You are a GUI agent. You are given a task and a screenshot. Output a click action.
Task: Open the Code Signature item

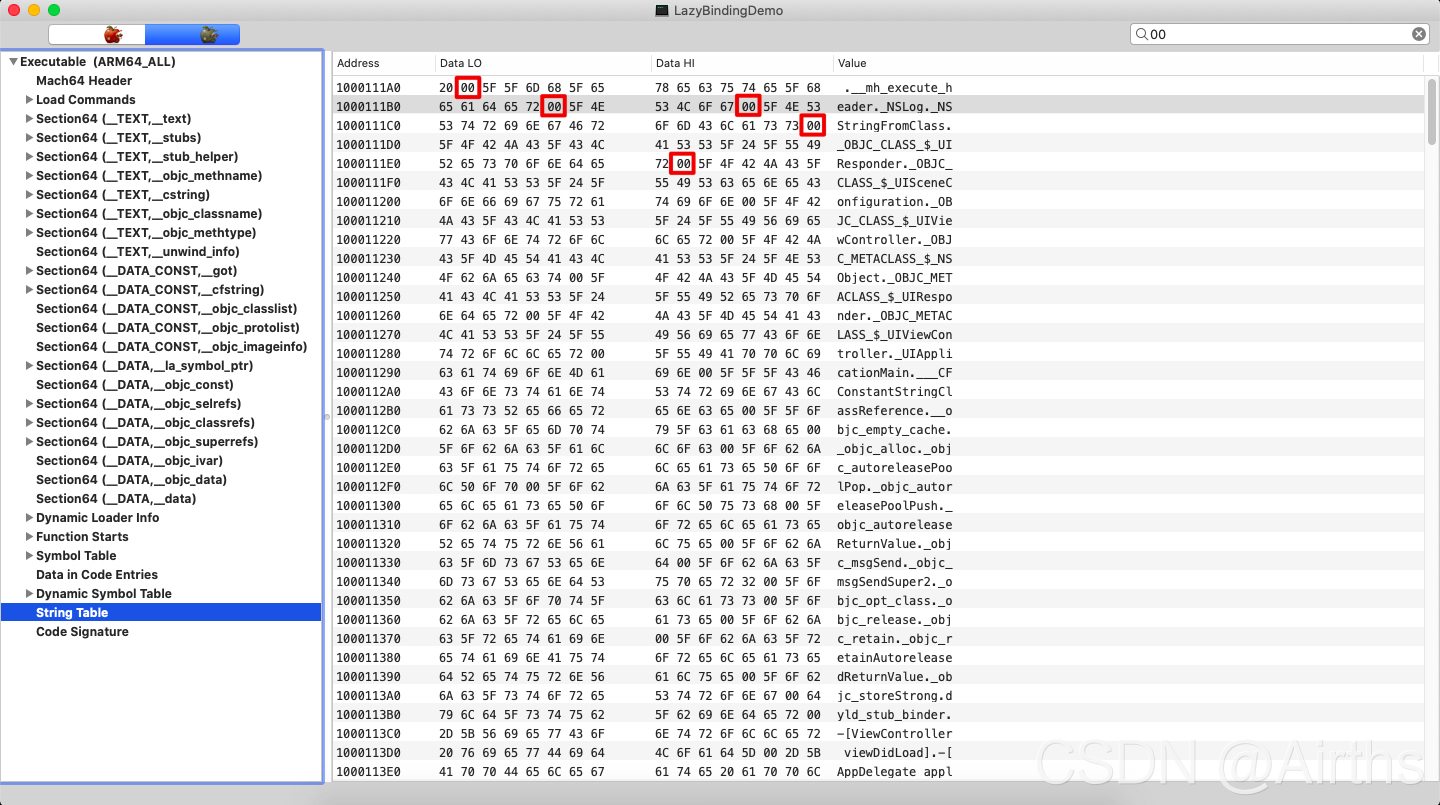tap(82, 632)
